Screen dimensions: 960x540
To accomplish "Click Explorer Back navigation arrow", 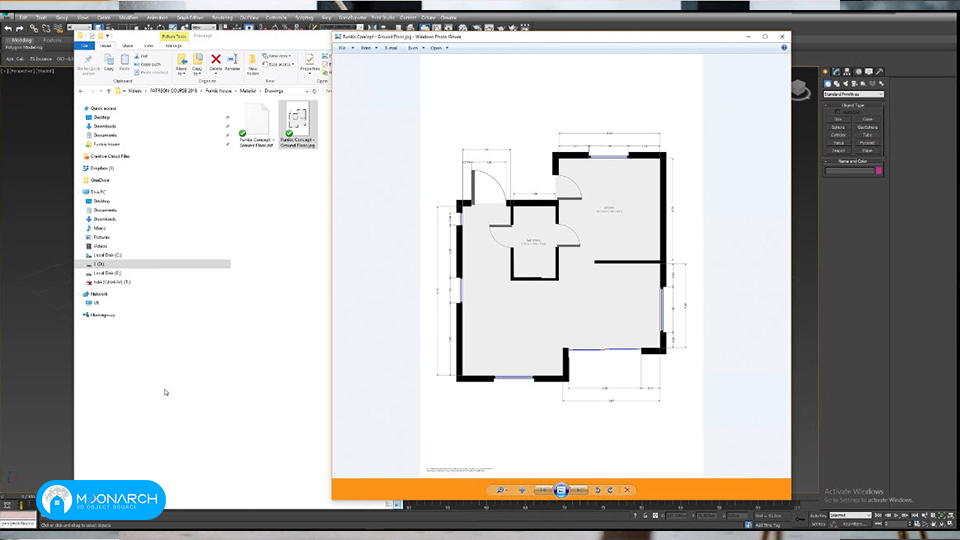I will 81,91.
